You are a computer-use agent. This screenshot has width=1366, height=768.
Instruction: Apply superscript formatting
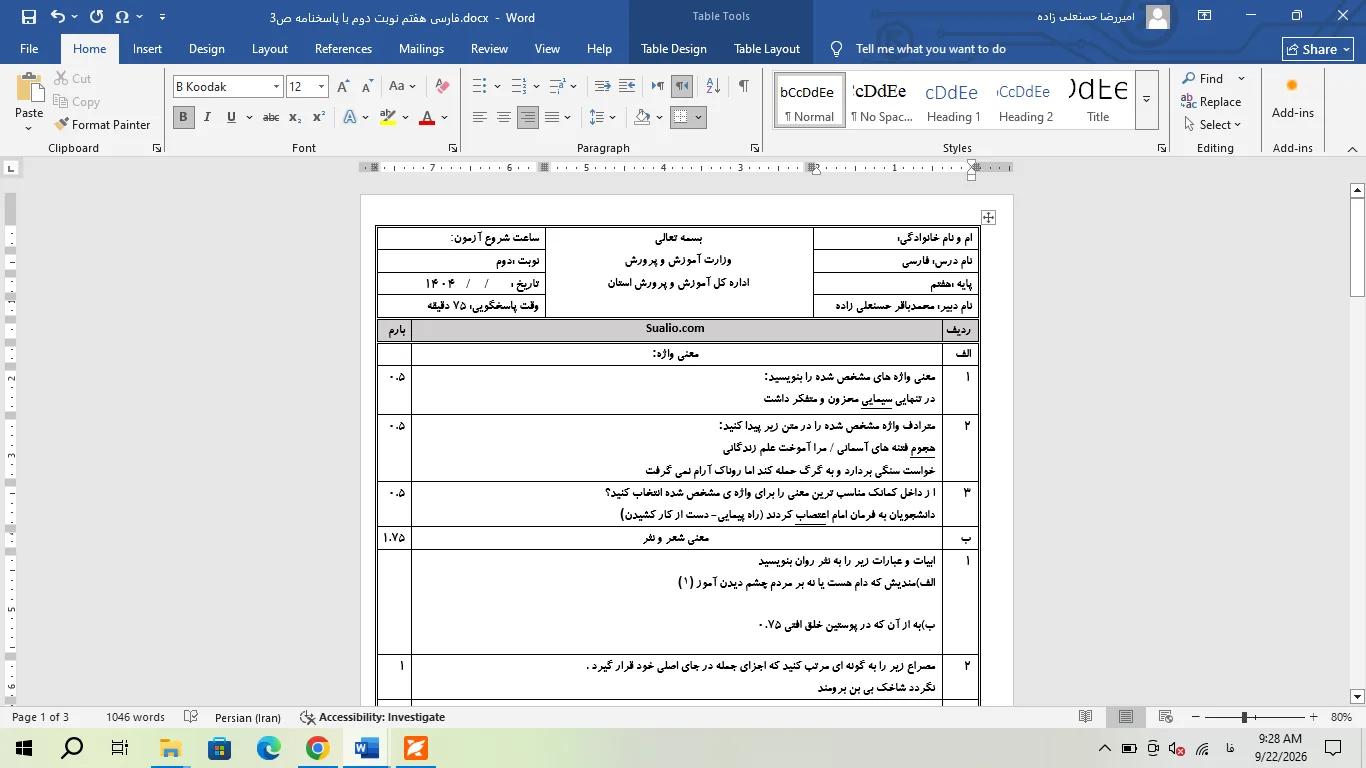[318, 117]
